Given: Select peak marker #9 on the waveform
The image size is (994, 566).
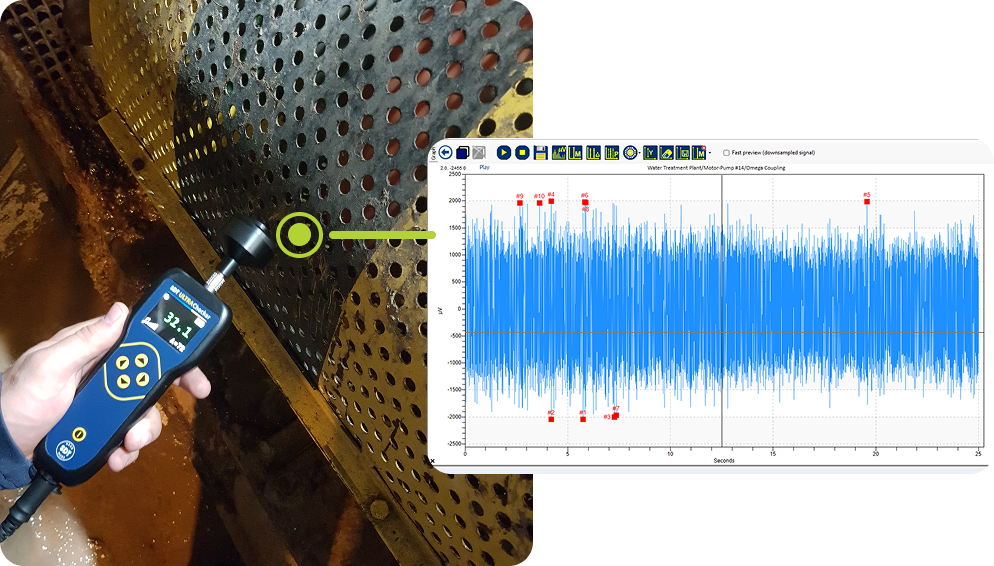Looking at the screenshot, I should [520, 203].
